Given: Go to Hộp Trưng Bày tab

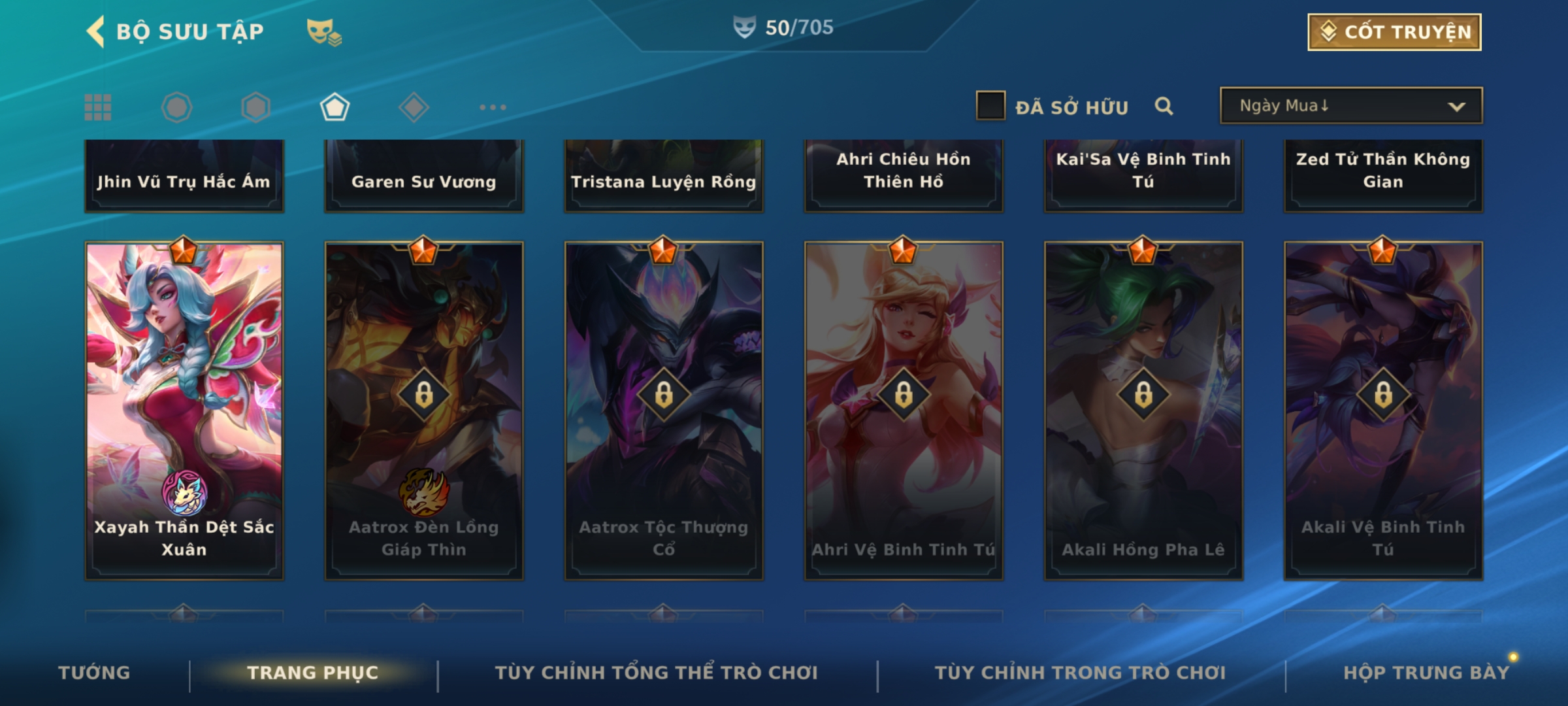Looking at the screenshot, I should [x=1426, y=673].
